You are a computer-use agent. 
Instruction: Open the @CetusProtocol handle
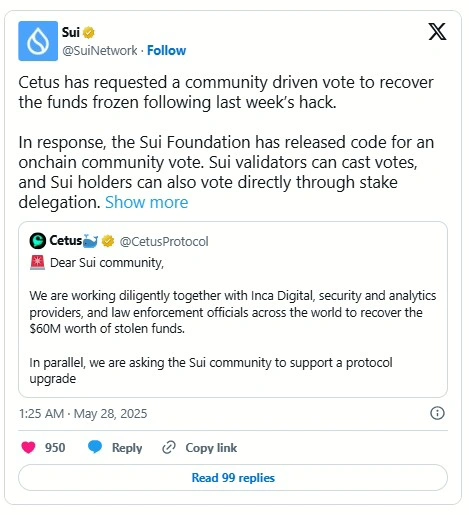(164, 241)
